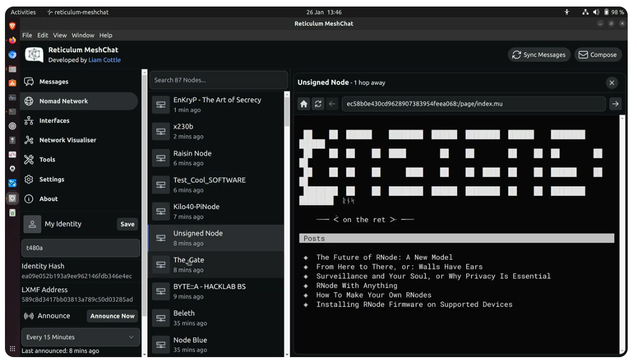The width and height of the screenshot is (637, 362).
Task: Click server icon beside Raisin Node
Action: pos(161,158)
